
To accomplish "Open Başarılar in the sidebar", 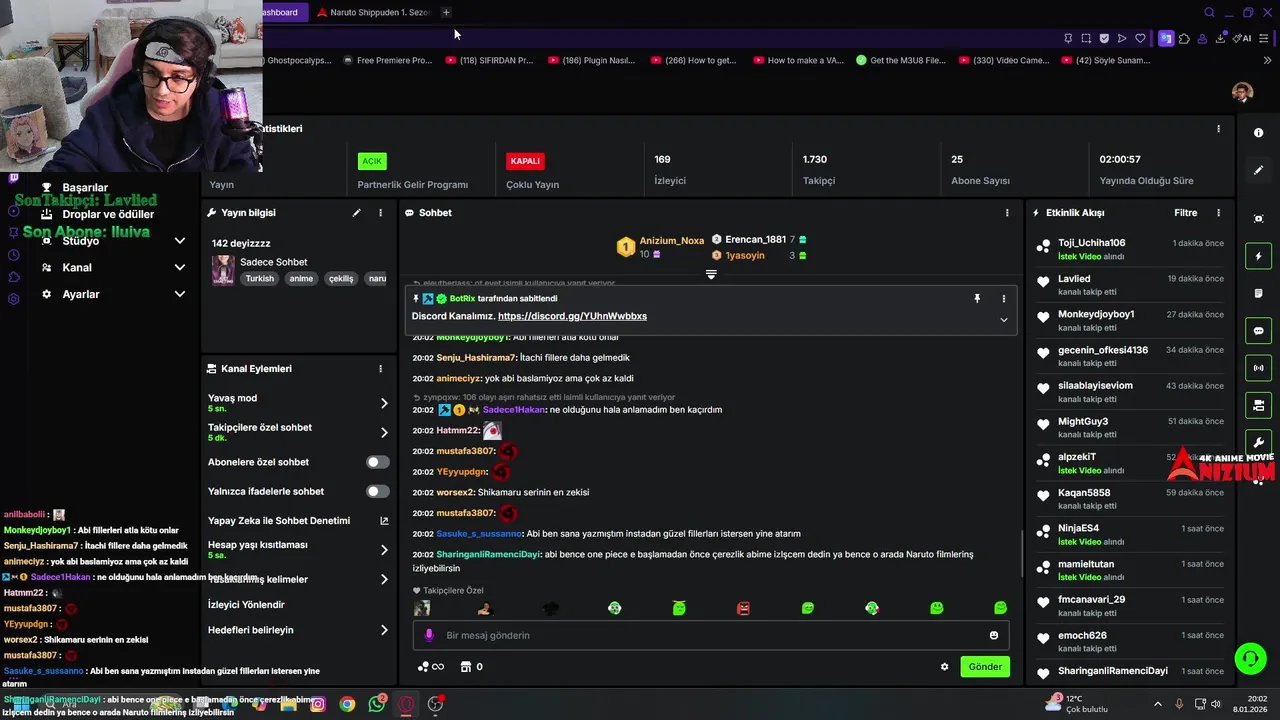I will [85, 188].
